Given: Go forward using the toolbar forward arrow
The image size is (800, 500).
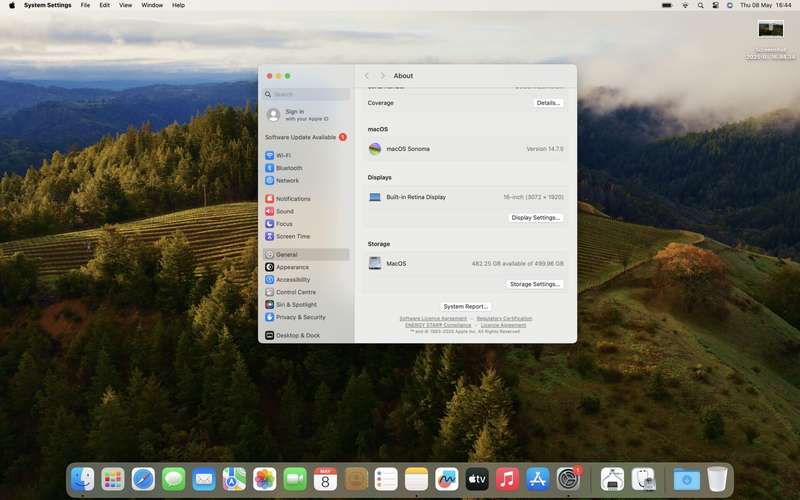Looking at the screenshot, I should point(382,76).
